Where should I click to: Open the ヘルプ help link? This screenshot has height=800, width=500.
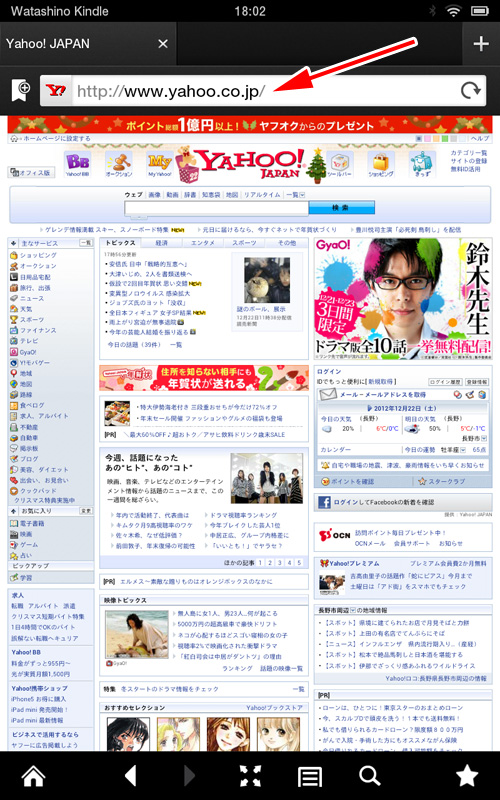coord(480,138)
